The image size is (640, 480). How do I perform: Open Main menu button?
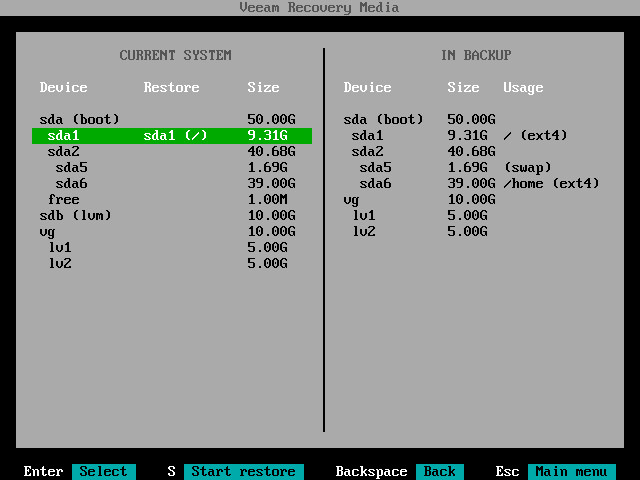coord(571,471)
